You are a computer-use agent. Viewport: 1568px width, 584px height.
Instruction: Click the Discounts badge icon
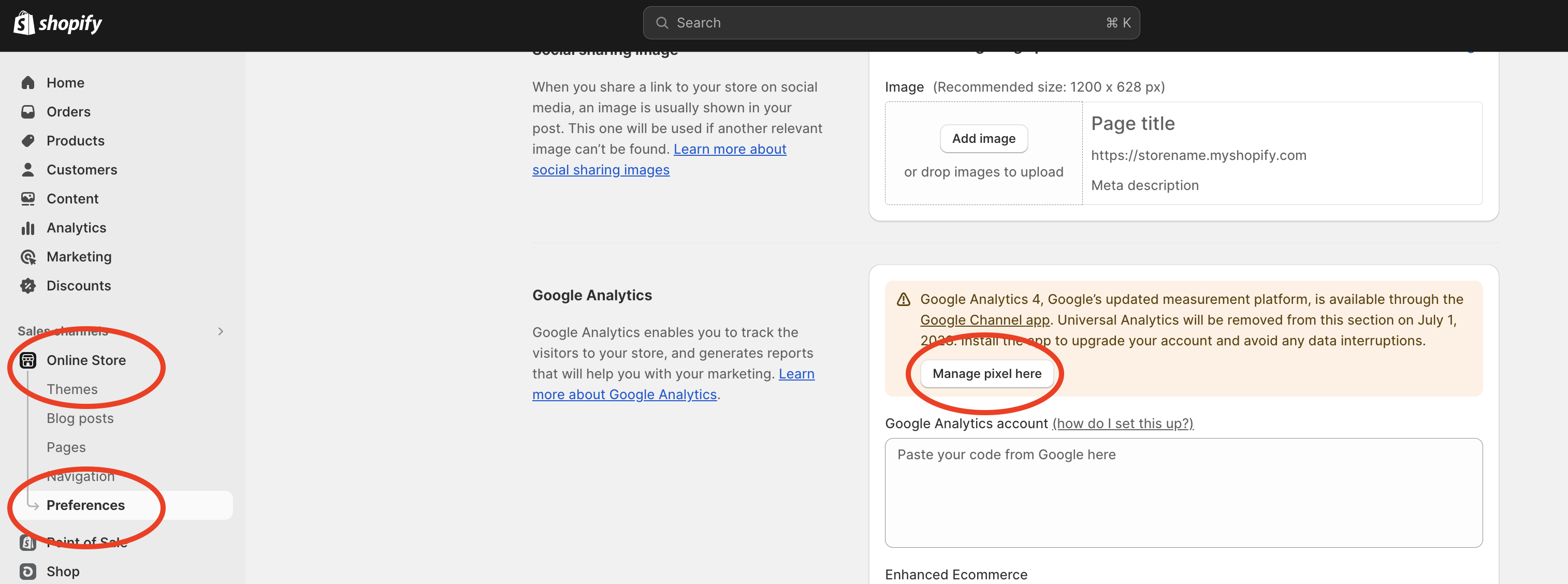(28, 286)
